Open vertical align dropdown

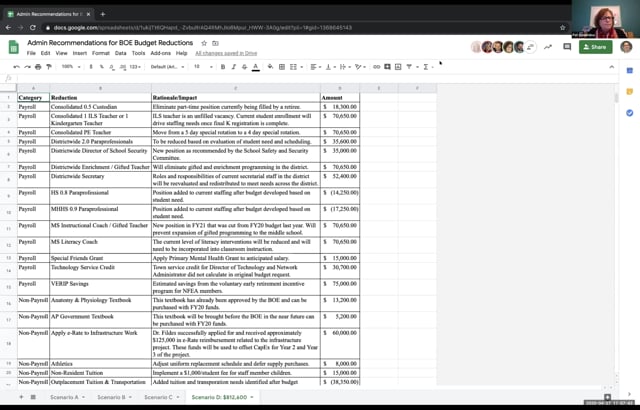[x=330, y=67]
